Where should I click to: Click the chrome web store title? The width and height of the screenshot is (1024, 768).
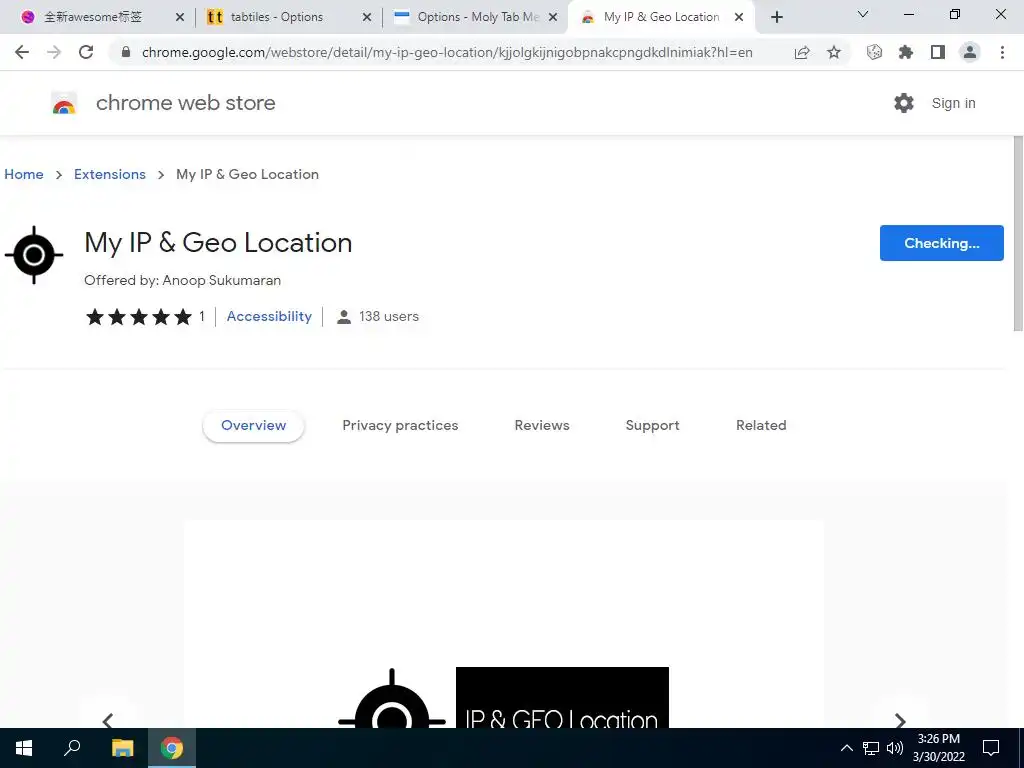click(185, 103)
